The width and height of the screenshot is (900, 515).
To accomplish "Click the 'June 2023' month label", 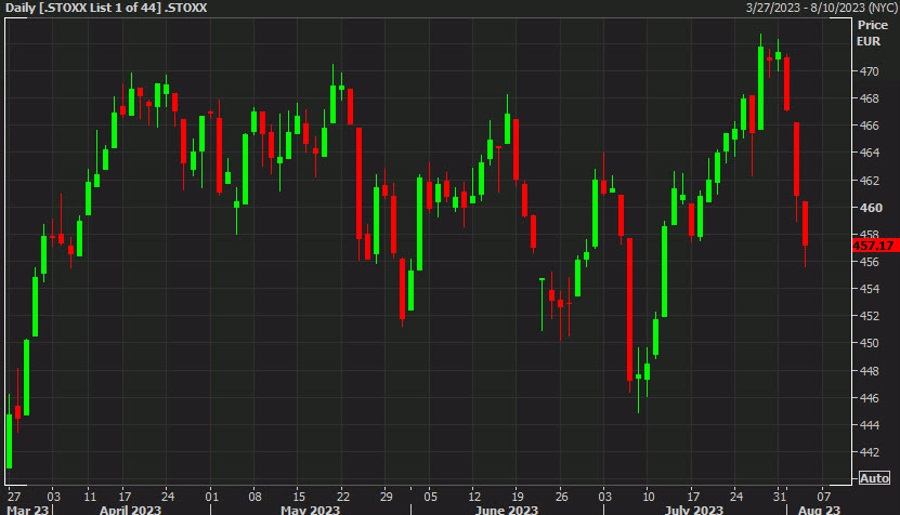I will click(x=506, y=509).
